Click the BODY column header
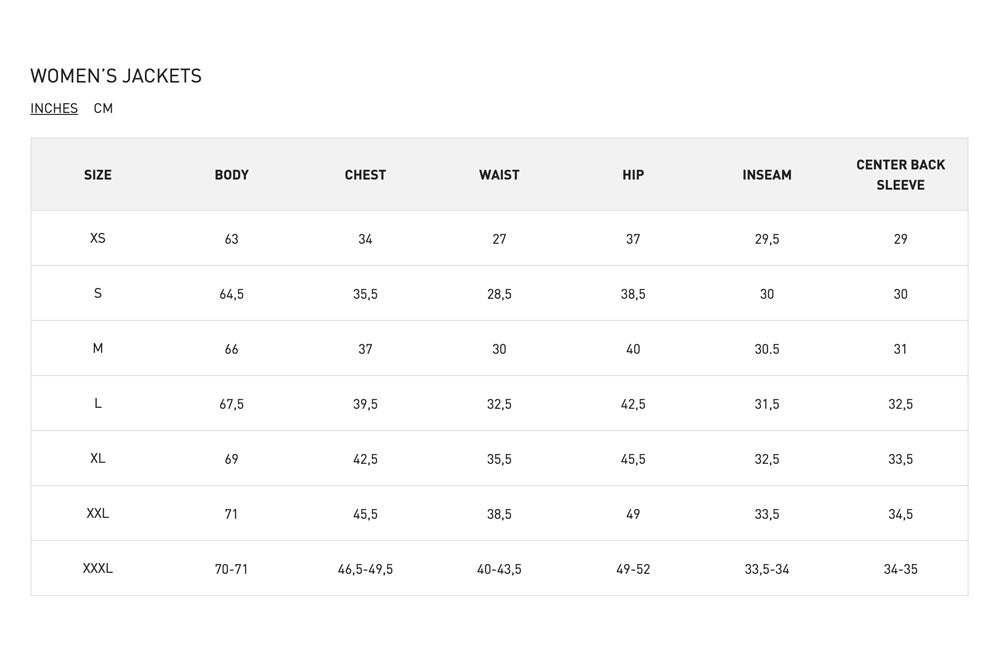 pyautogui.click(x=231, y=175)
